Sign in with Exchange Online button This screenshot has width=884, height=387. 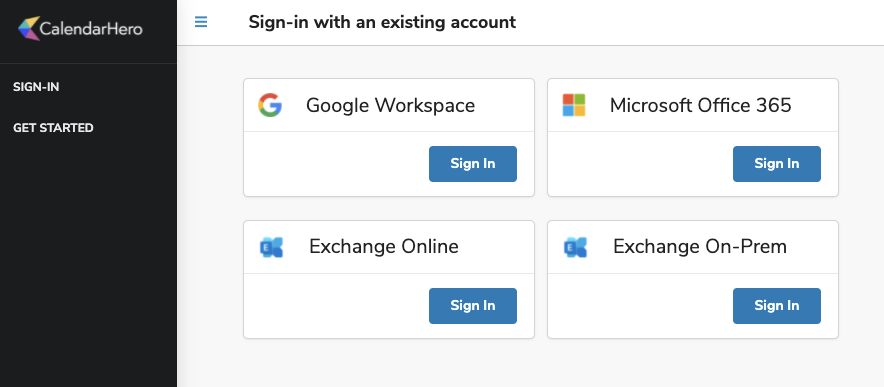point(472,306)
